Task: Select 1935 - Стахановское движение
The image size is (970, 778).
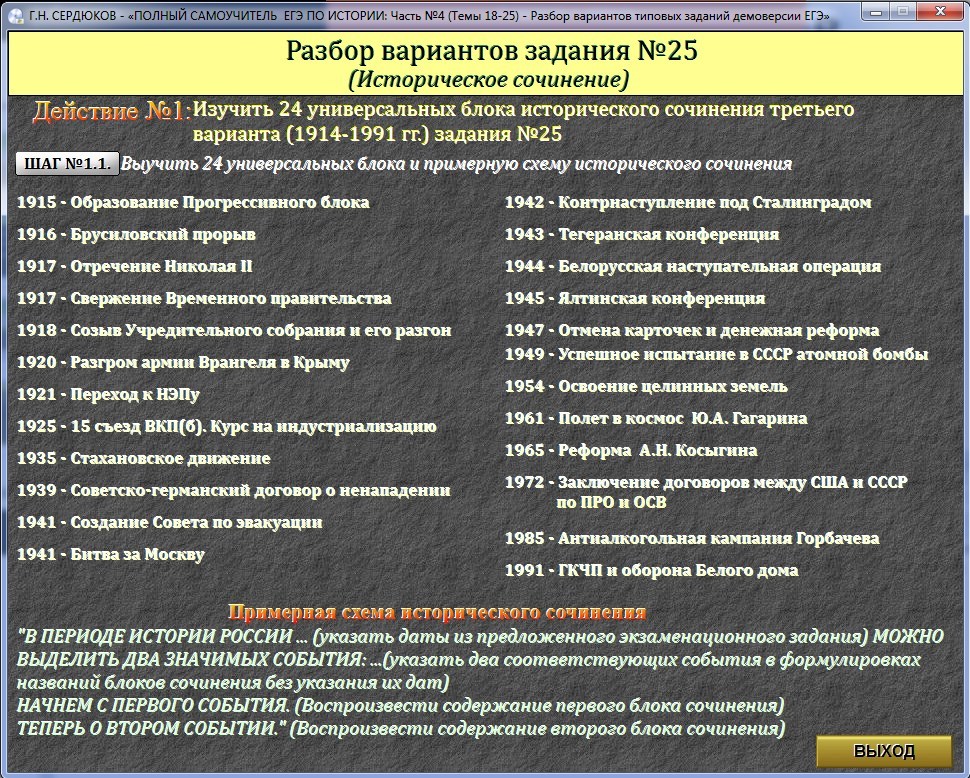Action: pyautogui.click(x=144, y=458)
